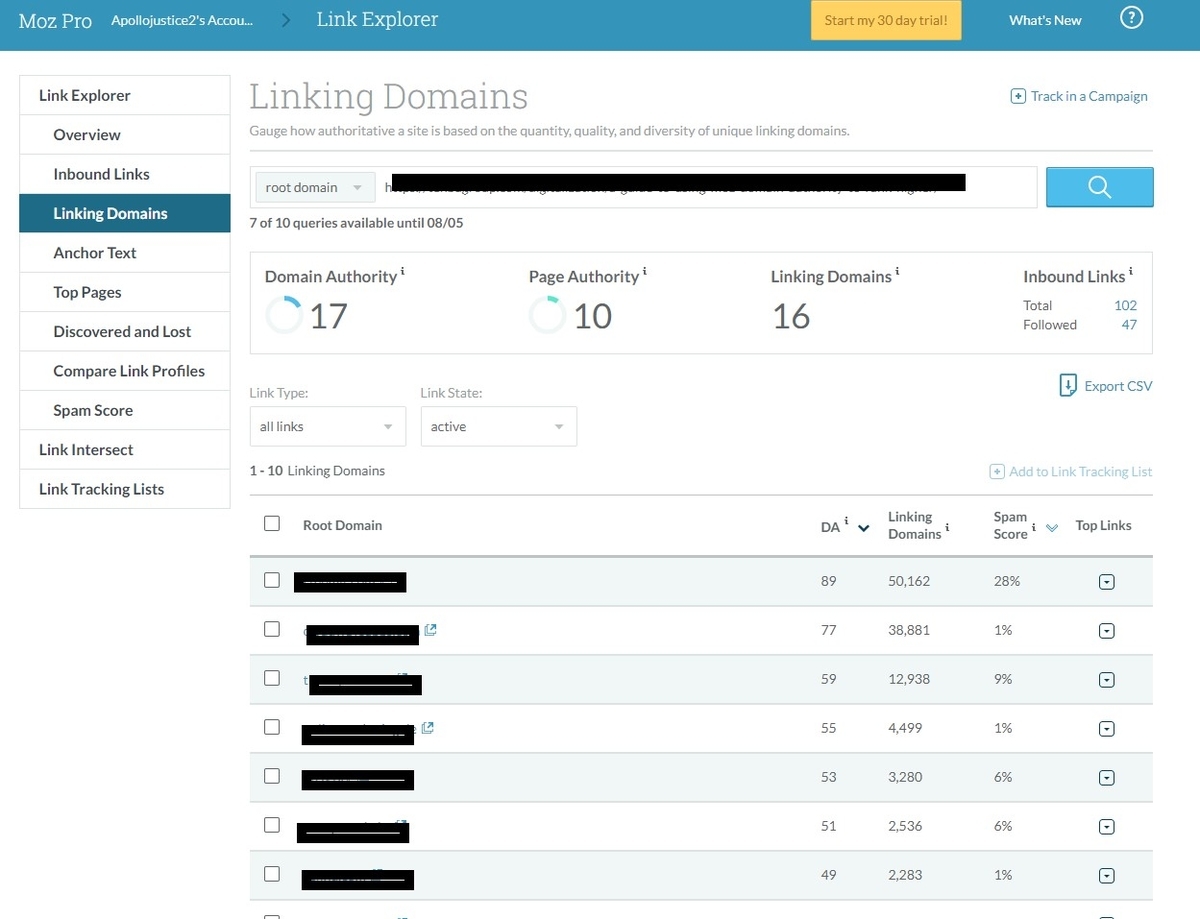Image resolution: width=1200 pixels, height=919 pixels.
Task: Click the Track in a Campaign plus icon
Action: (1018, 96)
